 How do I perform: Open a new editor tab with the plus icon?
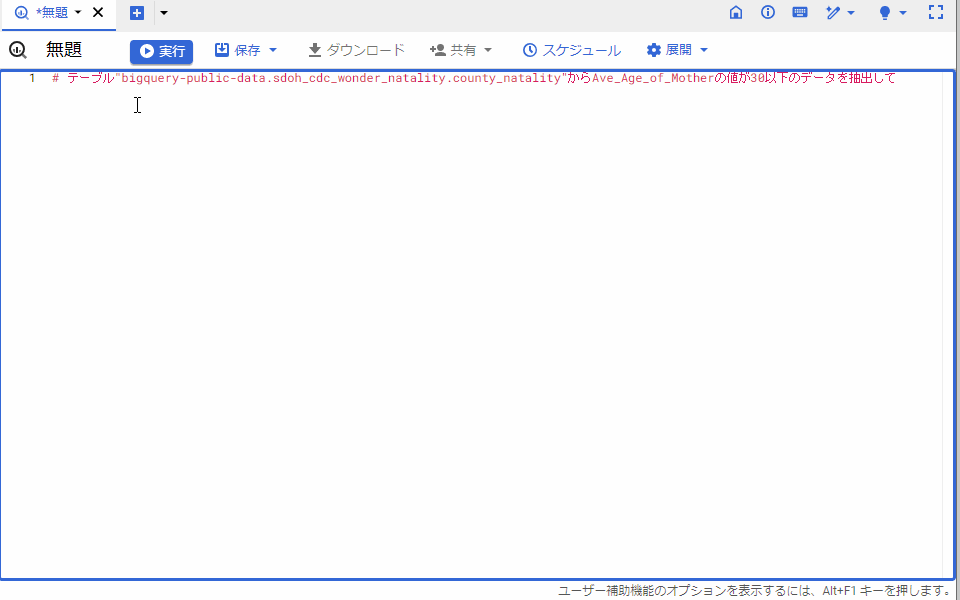(136, 13)
